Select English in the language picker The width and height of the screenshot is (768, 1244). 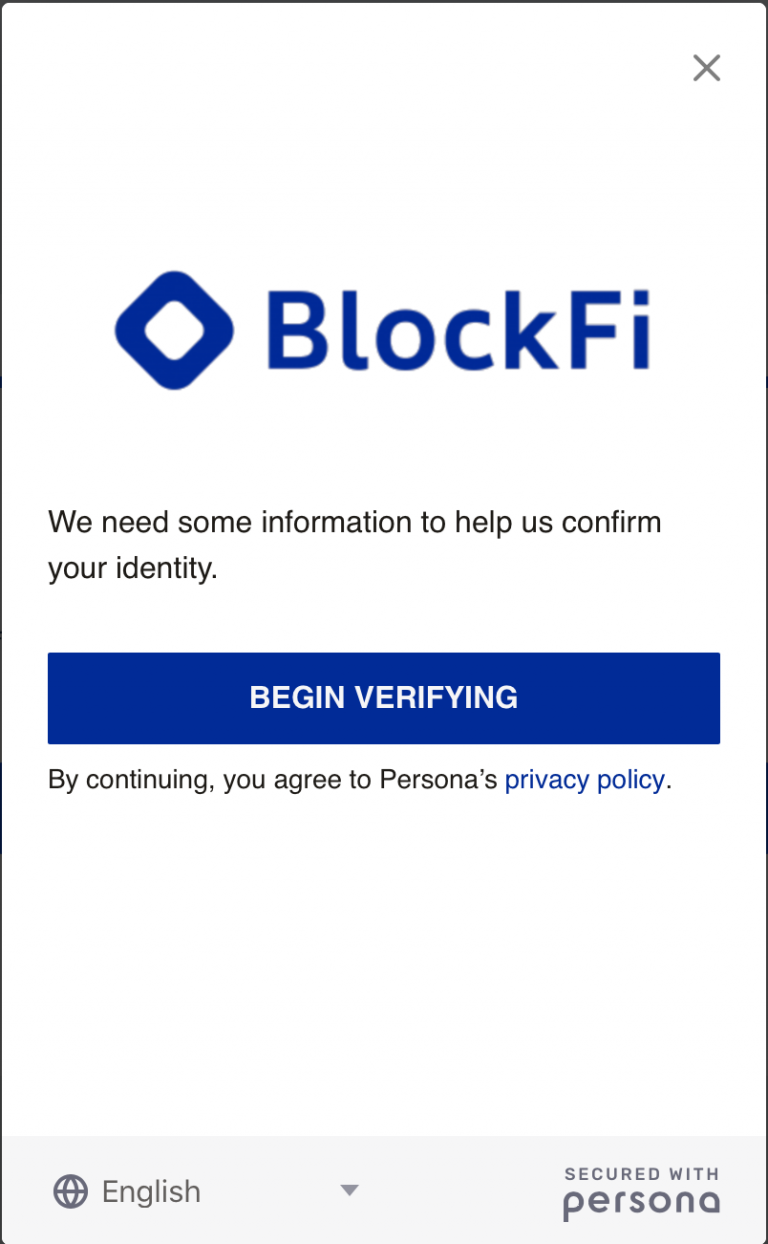pyautogui.click(x=150, y=1190)
